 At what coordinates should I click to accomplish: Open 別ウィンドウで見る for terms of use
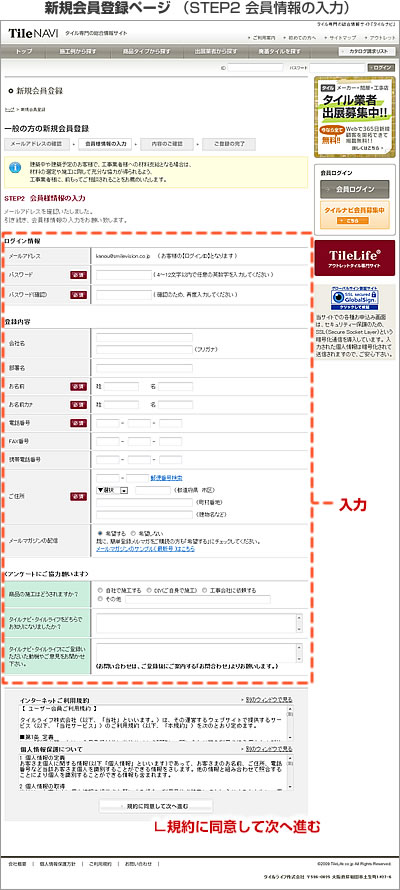tap(267, 700)
